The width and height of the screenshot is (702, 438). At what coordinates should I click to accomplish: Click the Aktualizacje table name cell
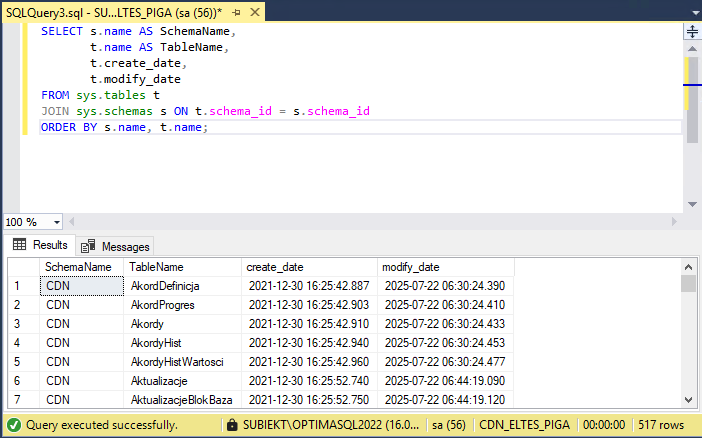click(x=182, y=381)
